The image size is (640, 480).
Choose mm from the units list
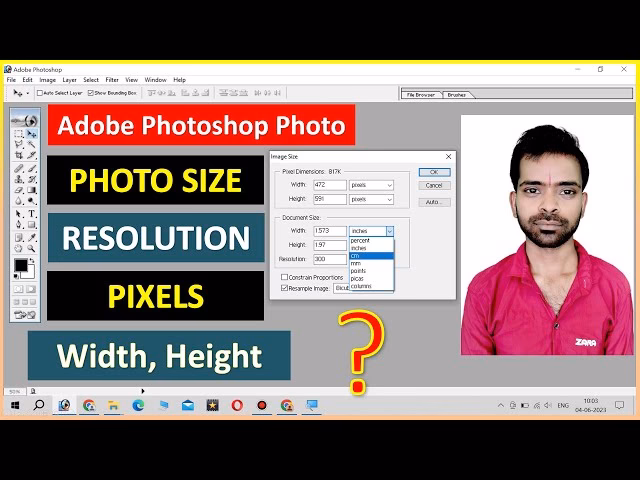pos(371,263)
